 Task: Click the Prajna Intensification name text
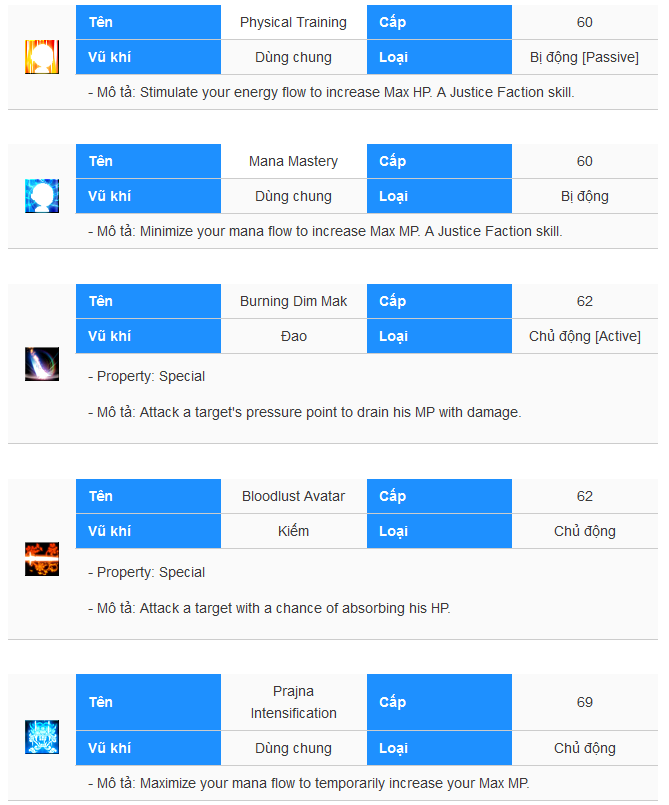(294, 702)
